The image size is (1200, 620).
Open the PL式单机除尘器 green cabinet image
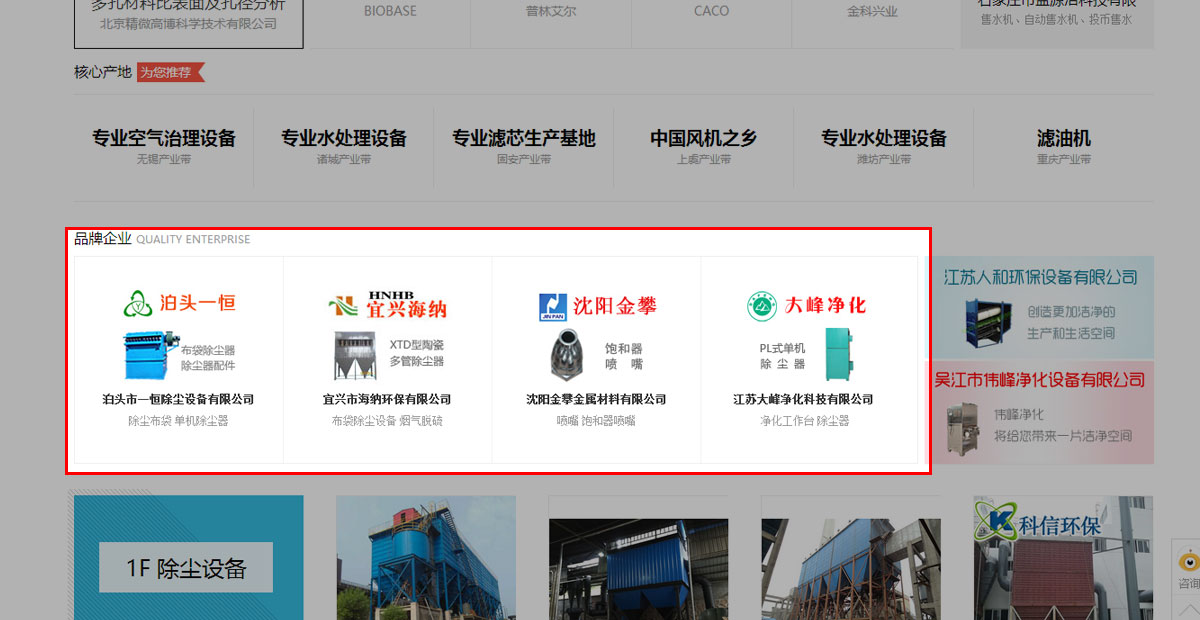pyautogui.click(x=841, y=354)
